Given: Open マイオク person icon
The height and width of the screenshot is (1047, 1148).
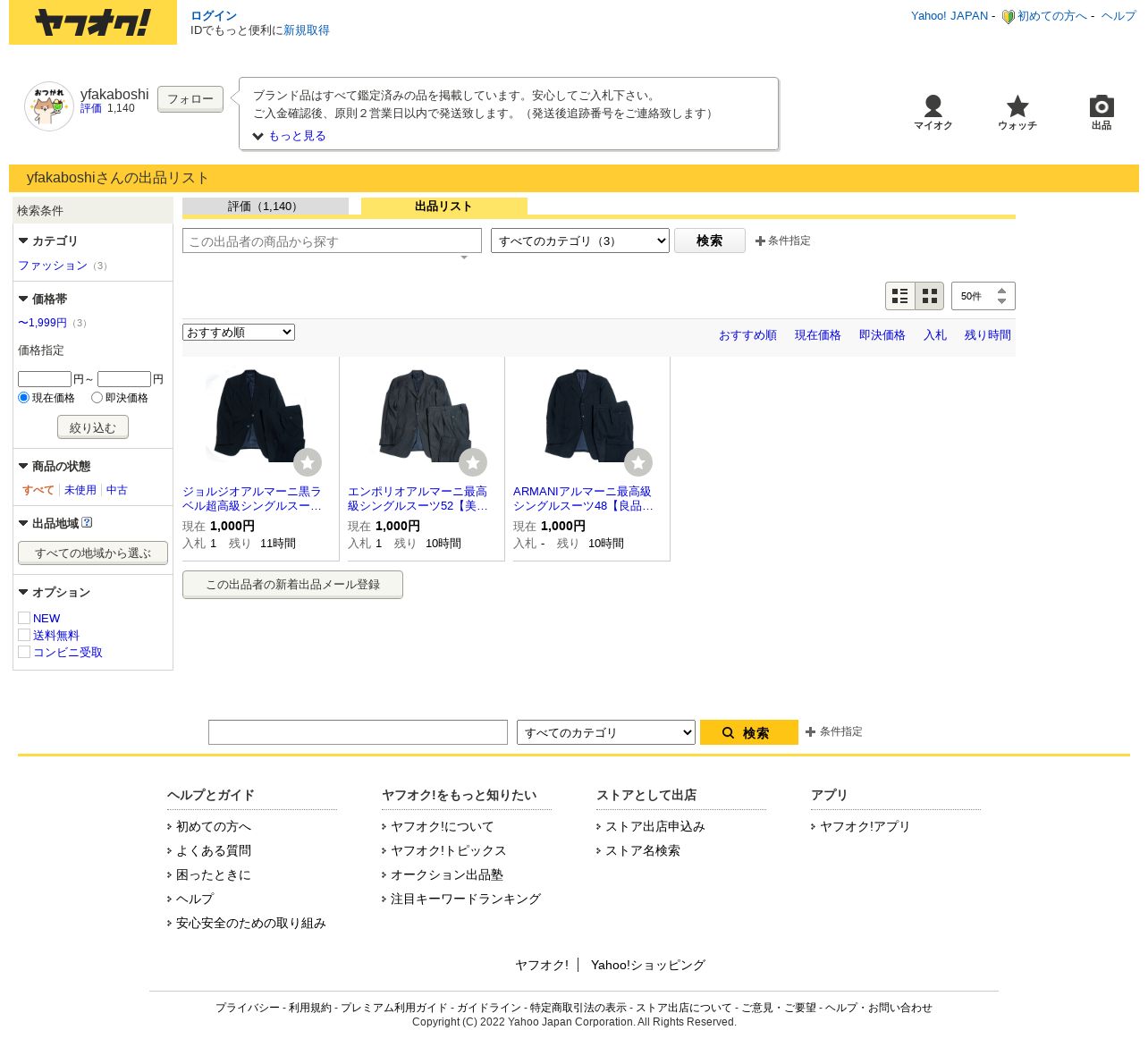Looking at the screenshot, I should coord(933,106).
